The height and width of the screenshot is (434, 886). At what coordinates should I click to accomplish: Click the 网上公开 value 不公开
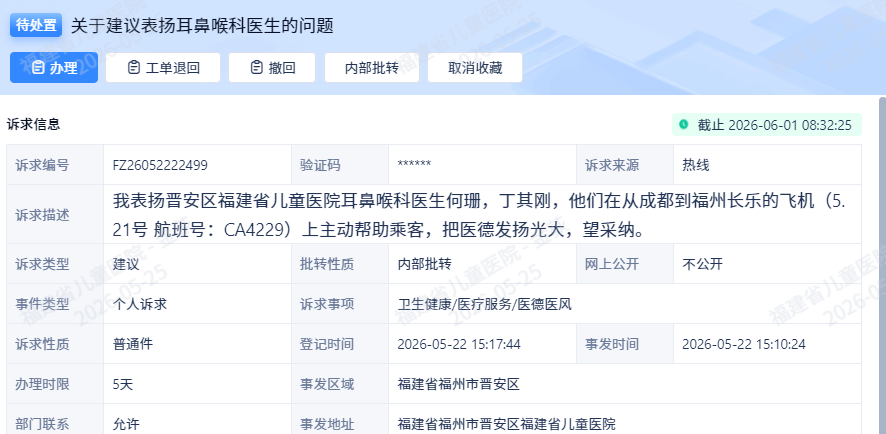702,264
